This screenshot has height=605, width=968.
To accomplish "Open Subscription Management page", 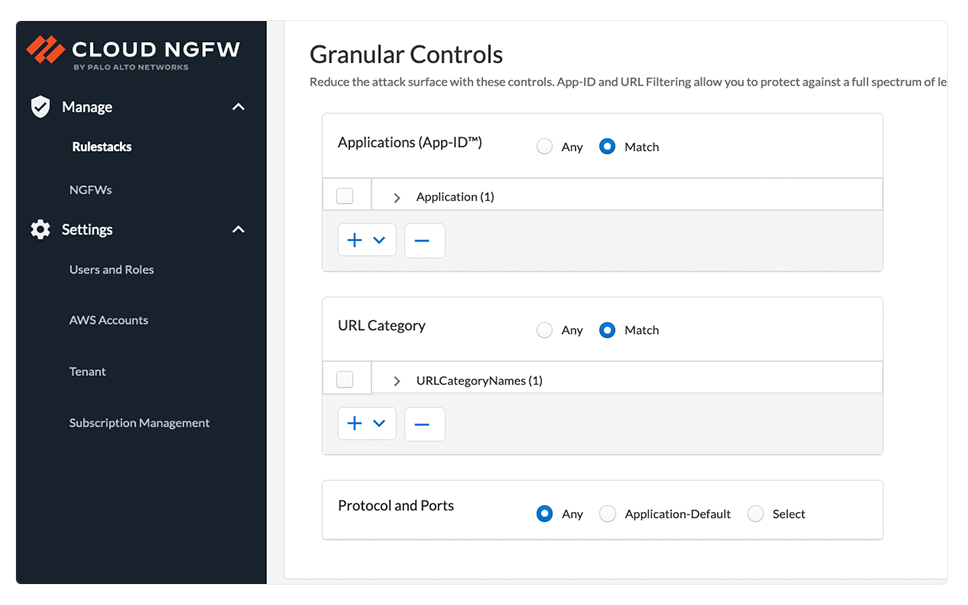I will tap(139, 423).
